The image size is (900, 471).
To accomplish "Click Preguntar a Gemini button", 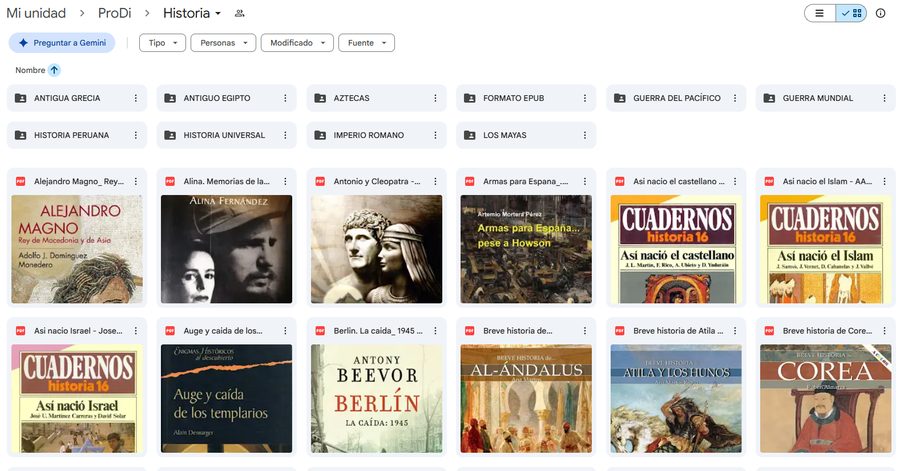I will 62,42.
